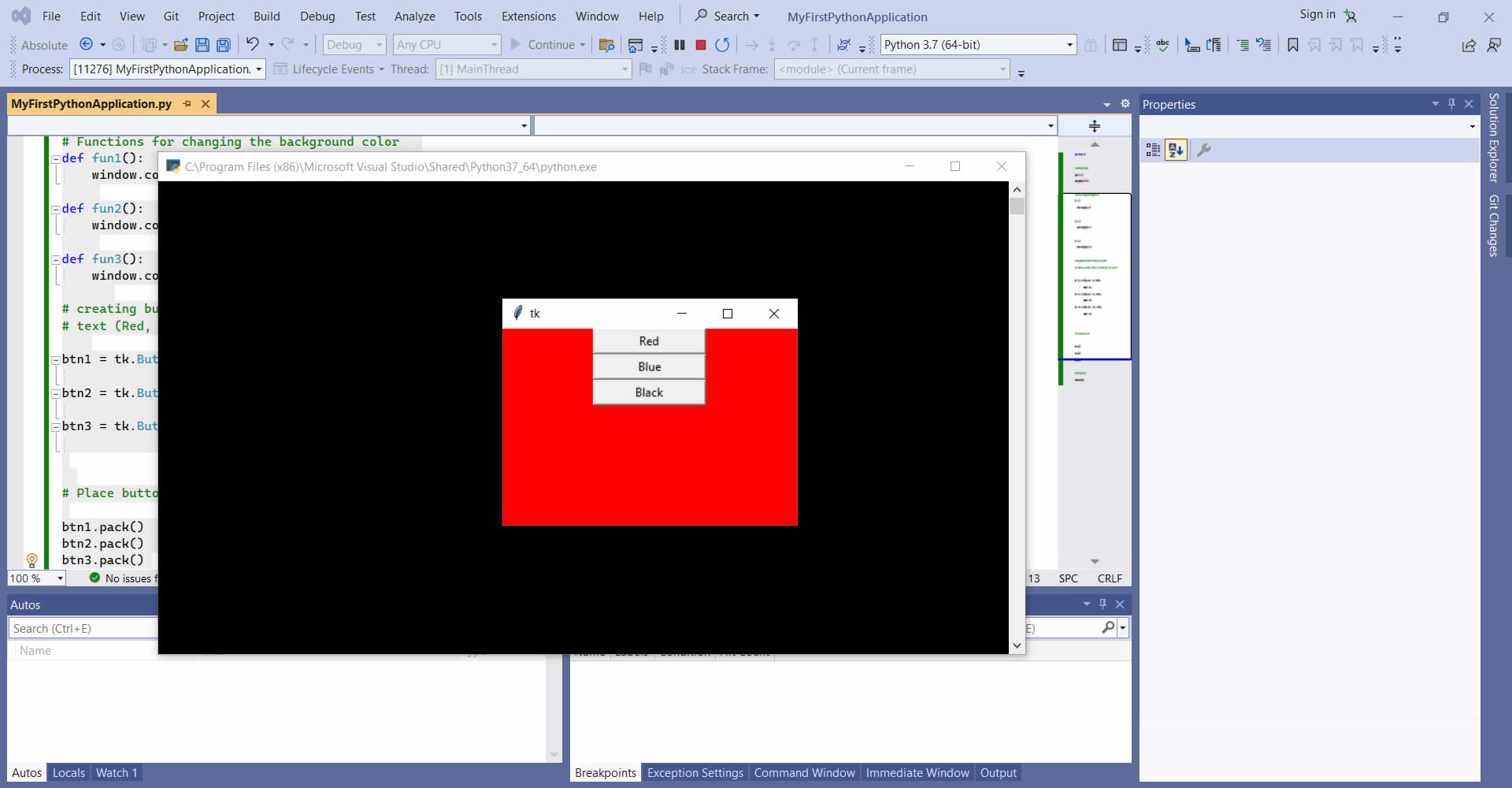This screenshot has width=1512, height=788.
Task: Click the console window vertical scrollbar thumb
Action: [1017, 206]
